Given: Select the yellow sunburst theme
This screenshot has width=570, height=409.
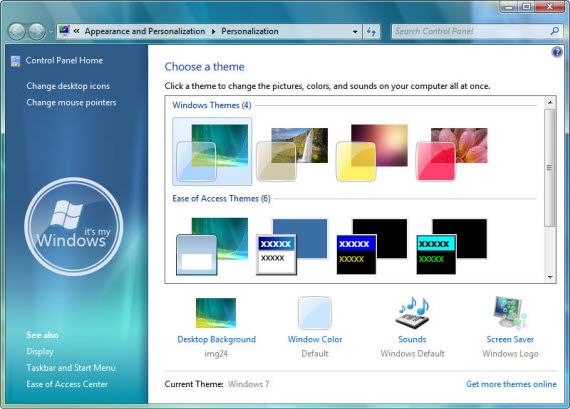Looking at the screenshot, I should coord(372,152).
